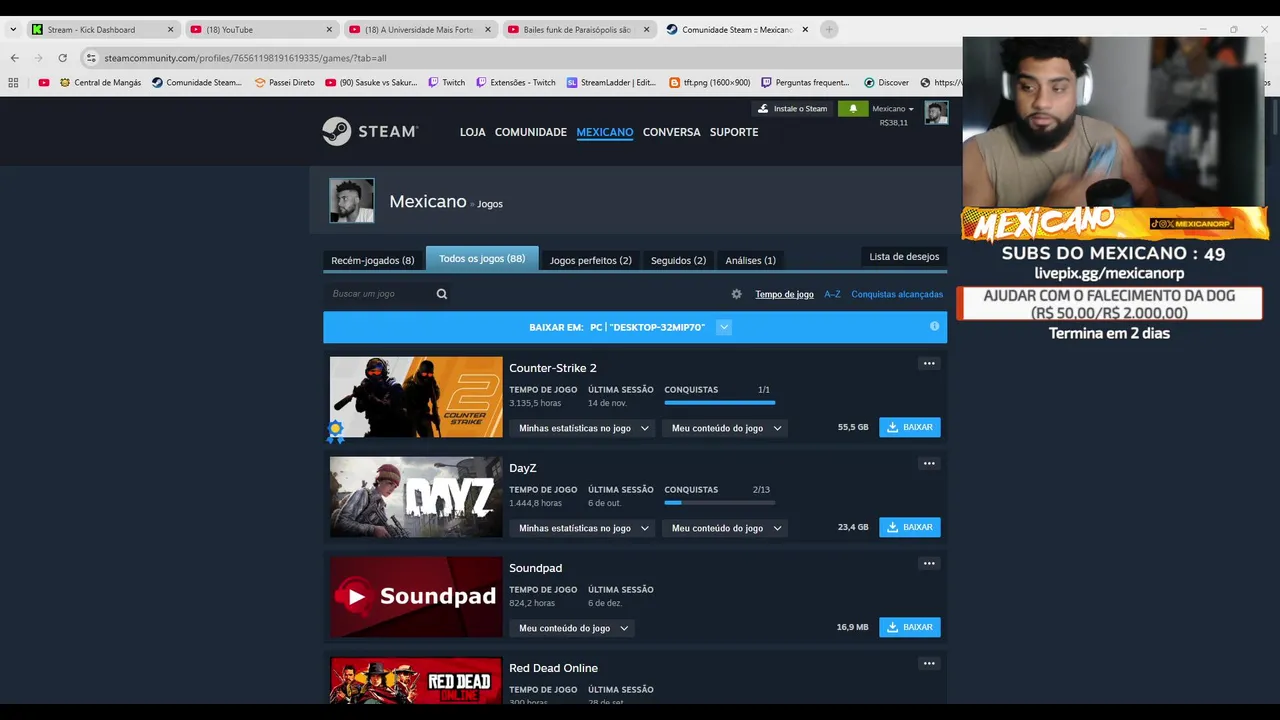Switch to Análises (1) tab
Screen dimensions: 1280x720
(x=750, y=260)
